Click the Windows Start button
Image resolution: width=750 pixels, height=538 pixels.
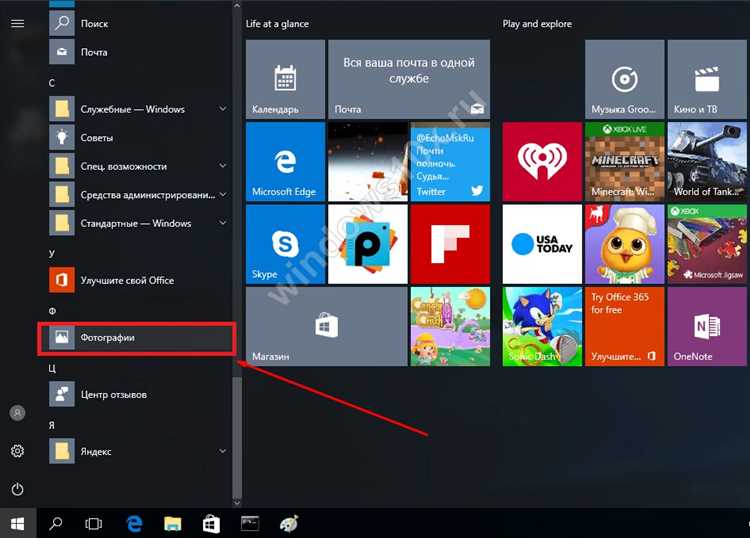[18, 524]
